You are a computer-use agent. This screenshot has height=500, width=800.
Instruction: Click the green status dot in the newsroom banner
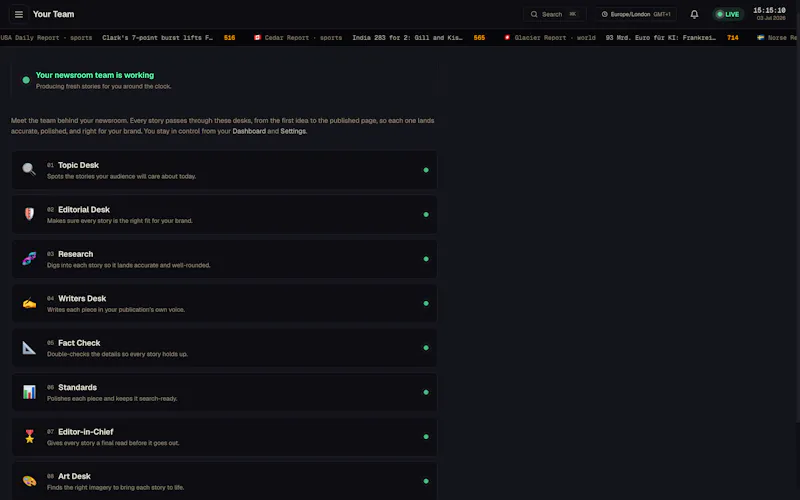(x=26, y=80)
